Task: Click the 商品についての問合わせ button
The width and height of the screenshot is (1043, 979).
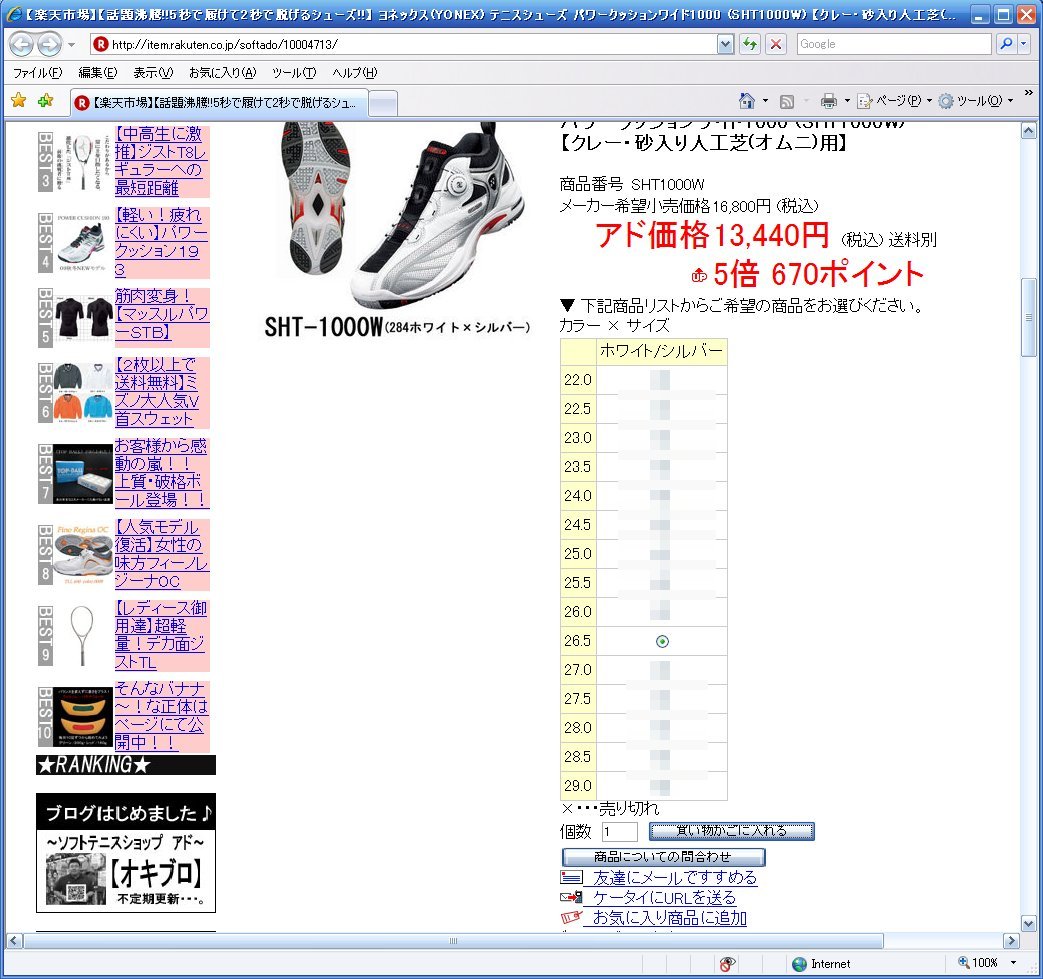Action: tap(663, 857)
